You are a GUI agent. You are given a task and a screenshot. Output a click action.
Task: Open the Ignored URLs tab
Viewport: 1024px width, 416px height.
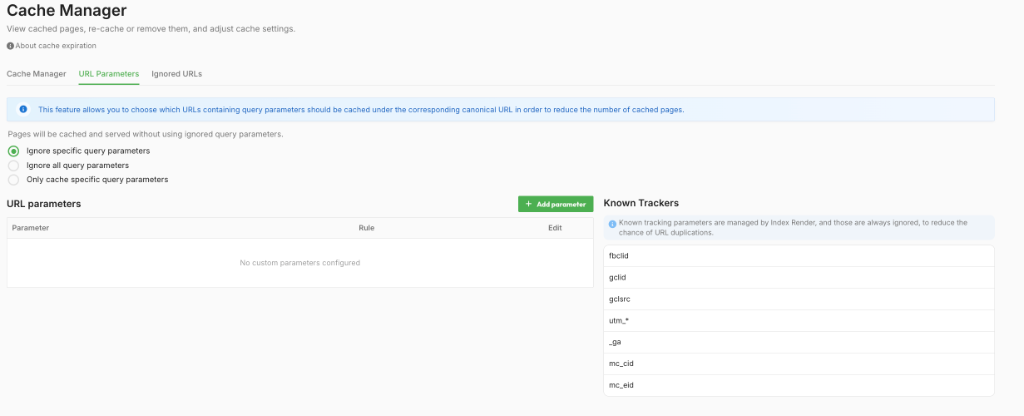pyautogui.click(x=177, y=74)
